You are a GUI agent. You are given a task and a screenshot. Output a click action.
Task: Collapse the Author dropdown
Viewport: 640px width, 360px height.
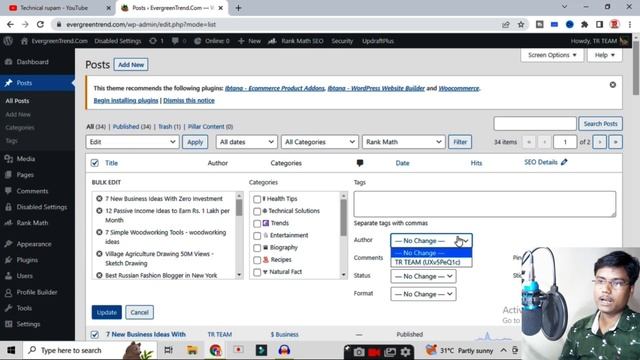pyautogui.click(x=431, y=241)
